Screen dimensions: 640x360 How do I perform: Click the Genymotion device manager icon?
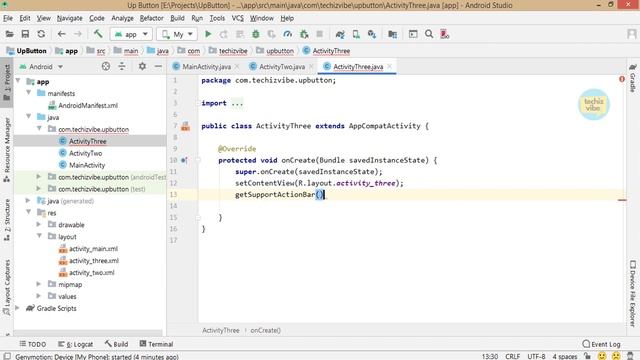click(445, 34)
